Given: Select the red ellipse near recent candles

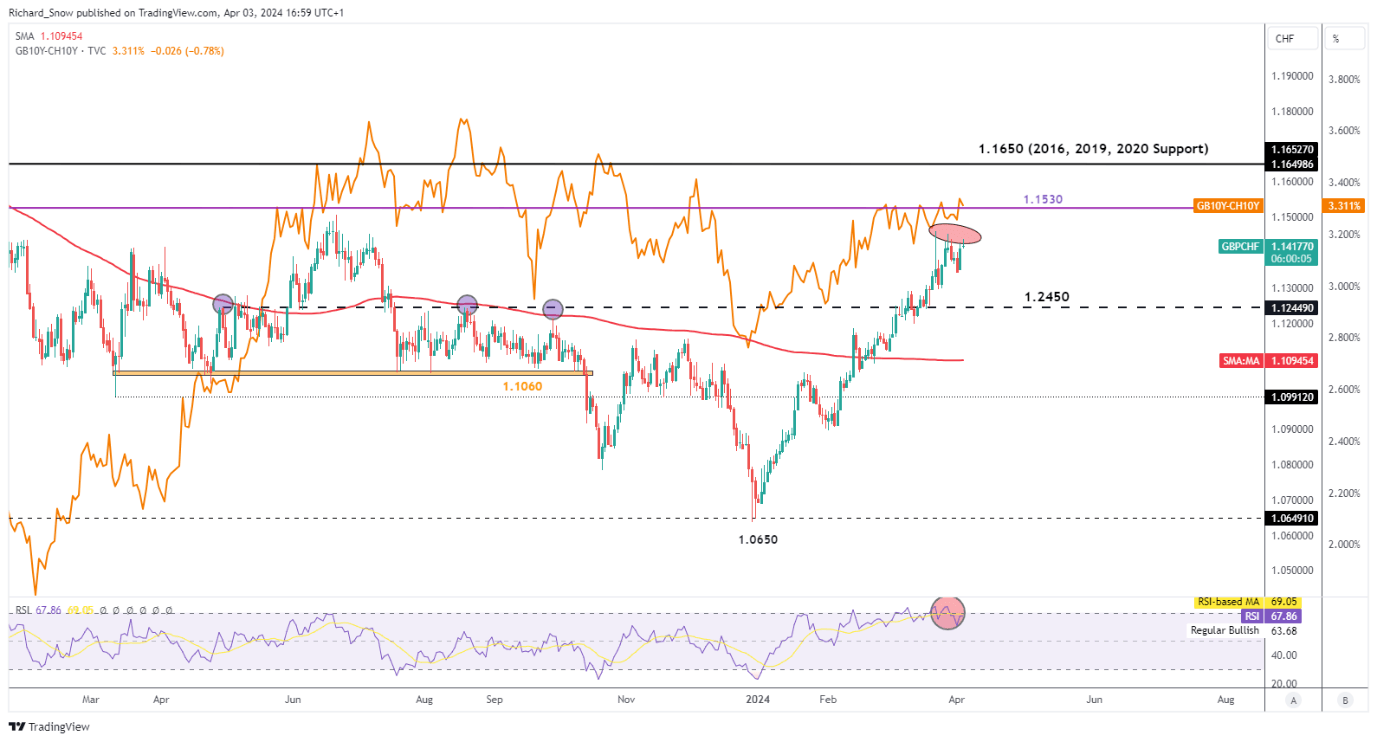Looking at the screenshot, I should tap(955, 234).
